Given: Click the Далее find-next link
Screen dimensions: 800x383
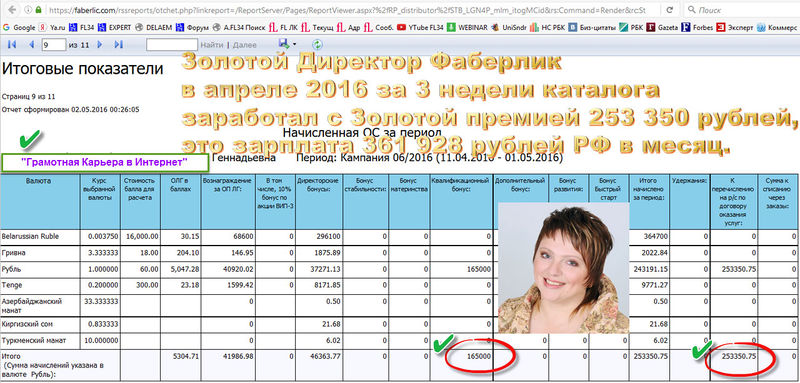Looking at the screenshot, I should click(x=244, y=45).
